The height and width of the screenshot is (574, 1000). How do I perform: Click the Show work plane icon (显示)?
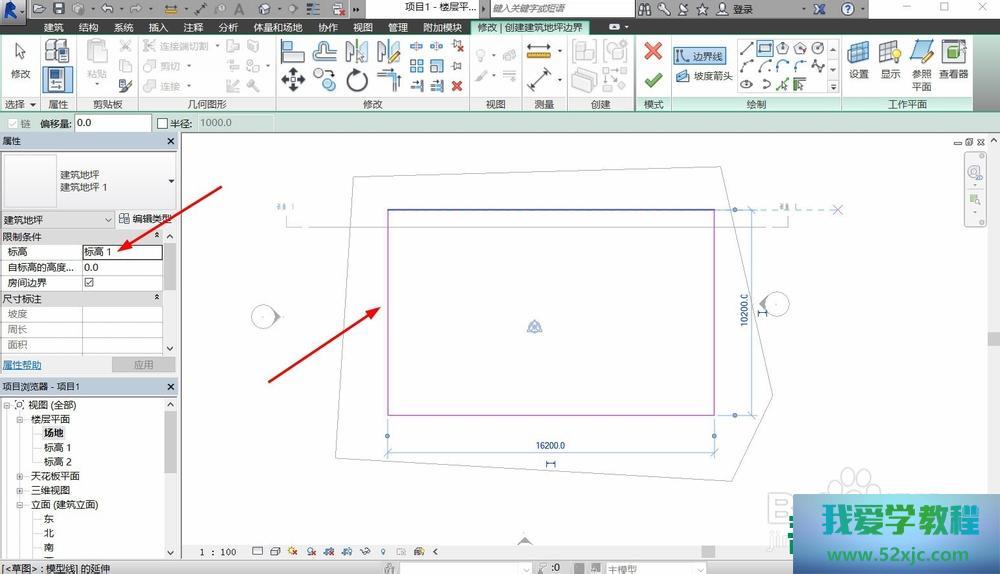[x=890, y=59]
